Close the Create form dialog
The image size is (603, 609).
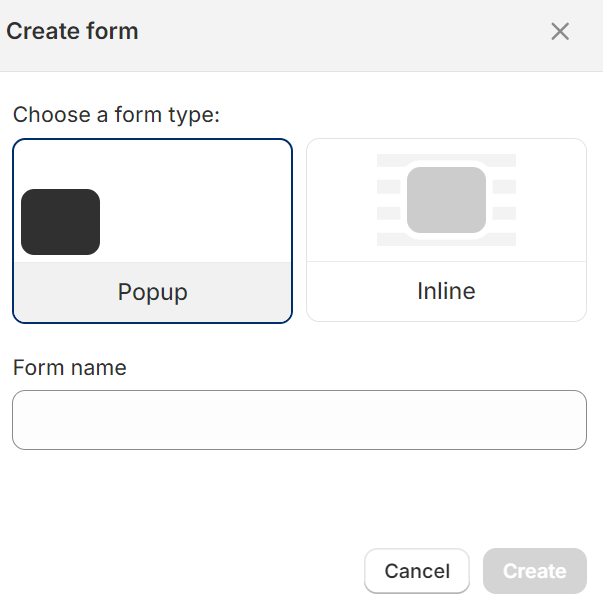(560, 32)
